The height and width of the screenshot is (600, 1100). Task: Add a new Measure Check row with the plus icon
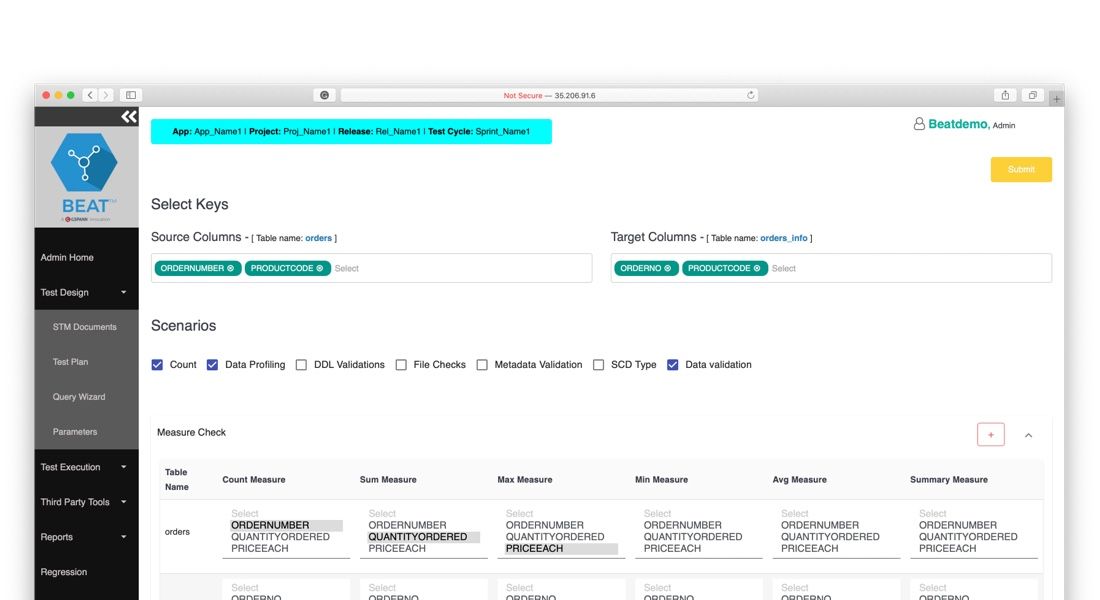coord(990,434)
